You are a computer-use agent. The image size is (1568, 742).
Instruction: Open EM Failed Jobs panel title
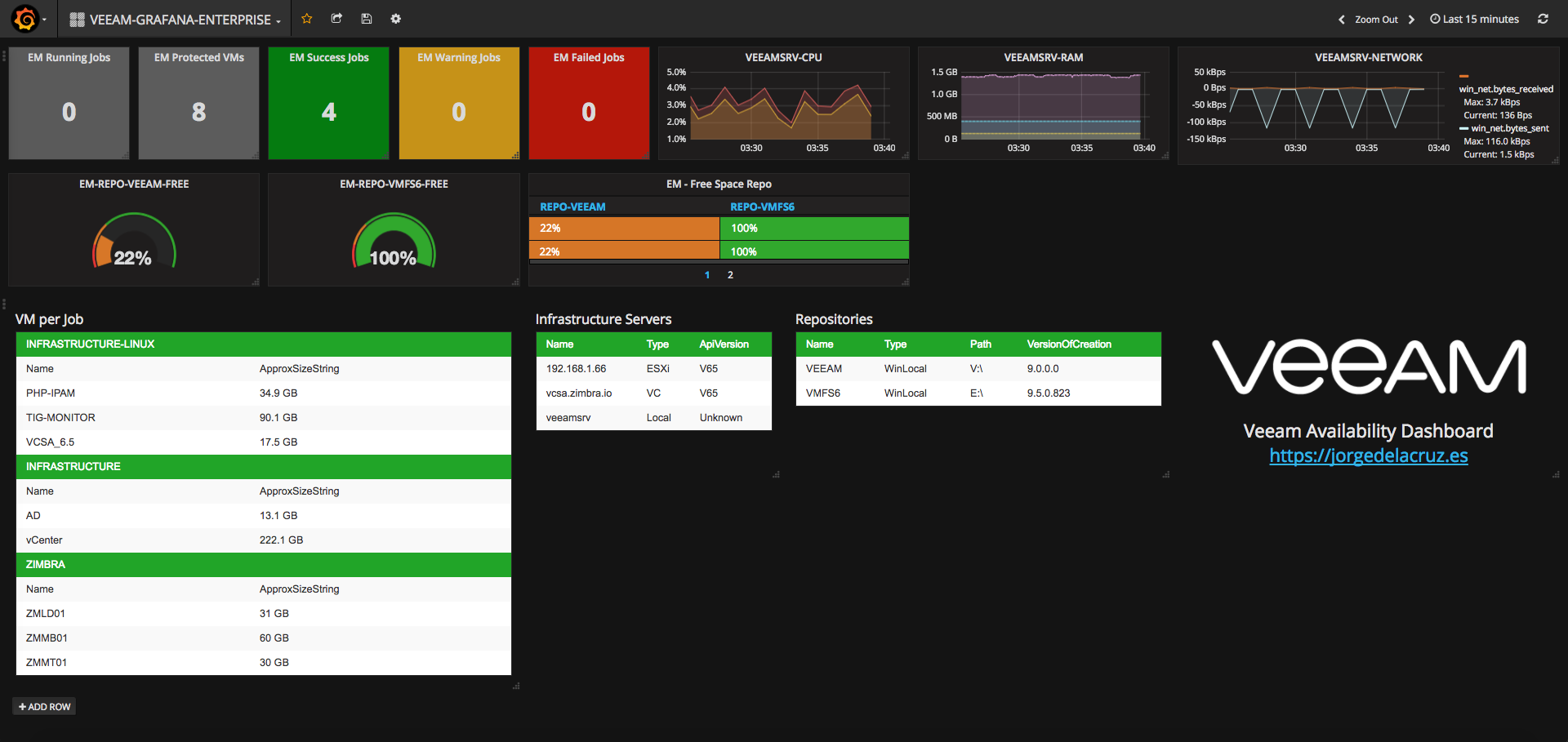pyautogui.click(x=588, y=57)
